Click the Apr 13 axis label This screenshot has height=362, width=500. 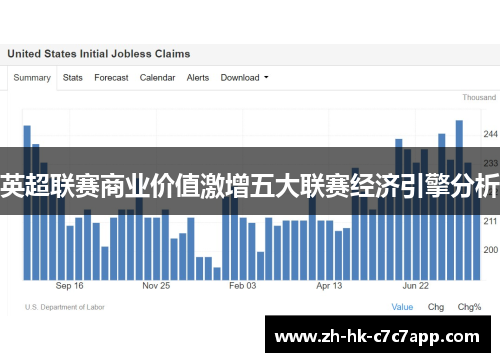pyautogui.click(x=329, y=286)
